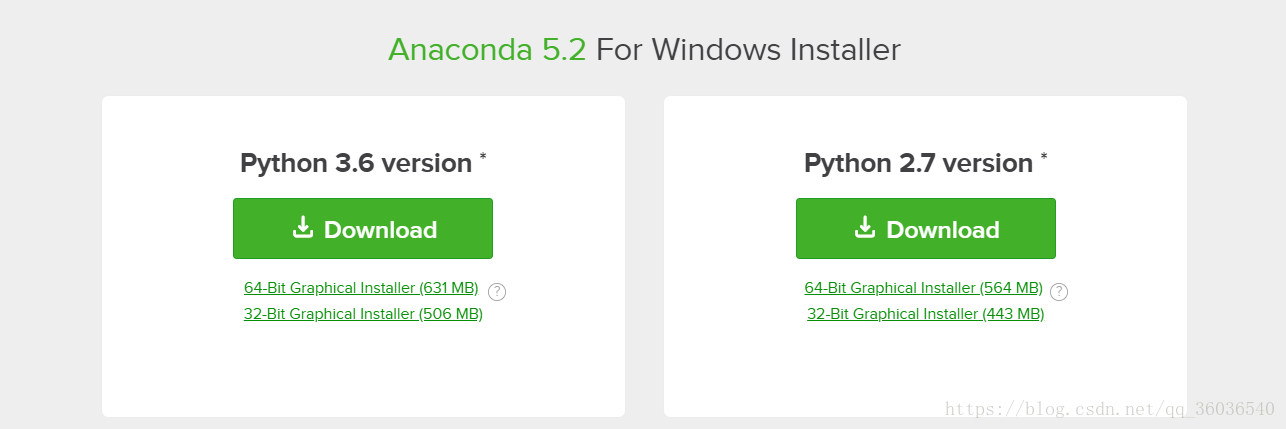Open 32-Bit Graphical Installer (443 MB) link
1286x429 pixels.
tap(925, 314)
